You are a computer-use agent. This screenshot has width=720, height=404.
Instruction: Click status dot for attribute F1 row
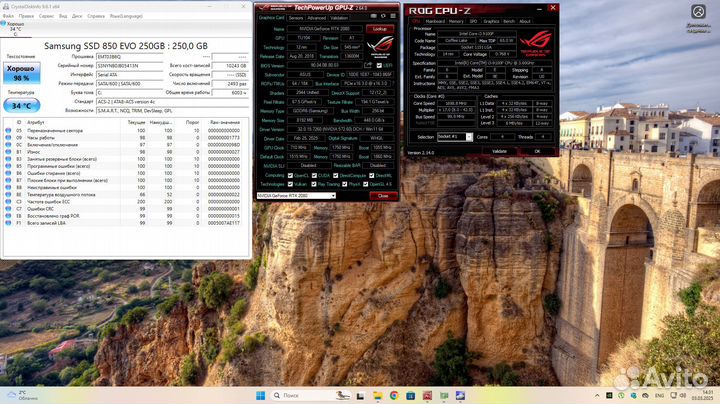8,223
